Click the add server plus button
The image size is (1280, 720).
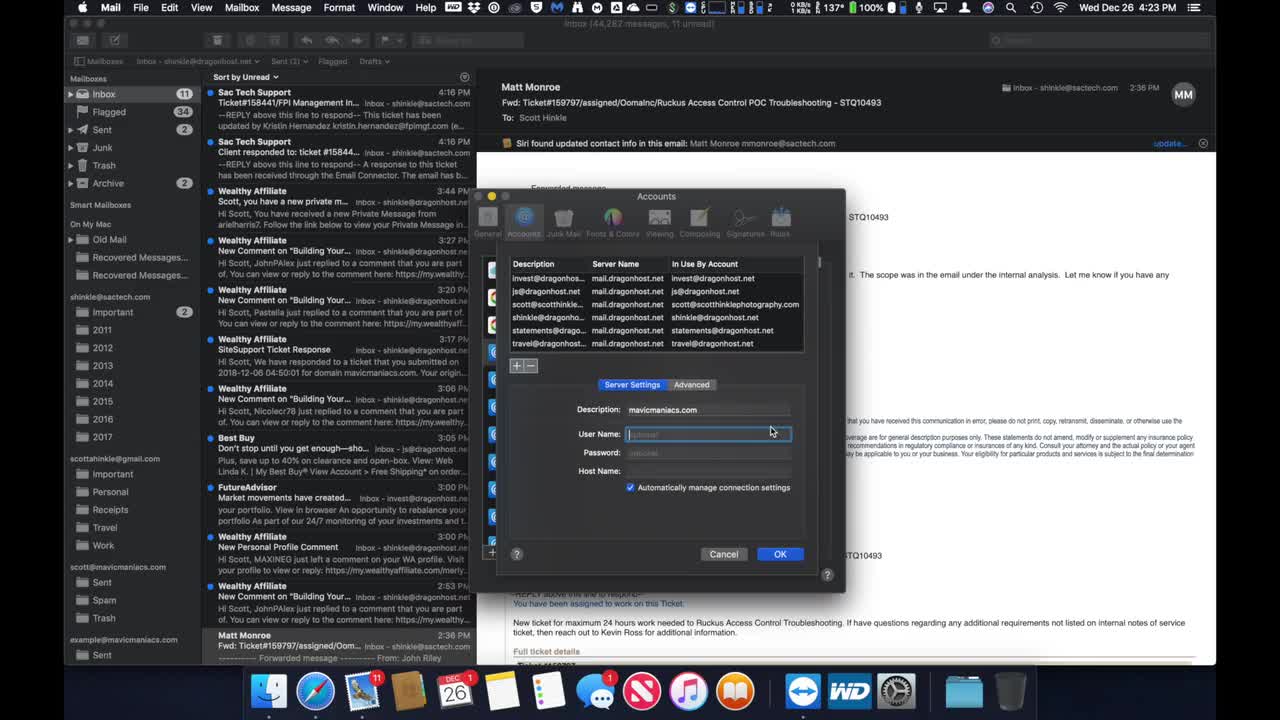point(517,366)
